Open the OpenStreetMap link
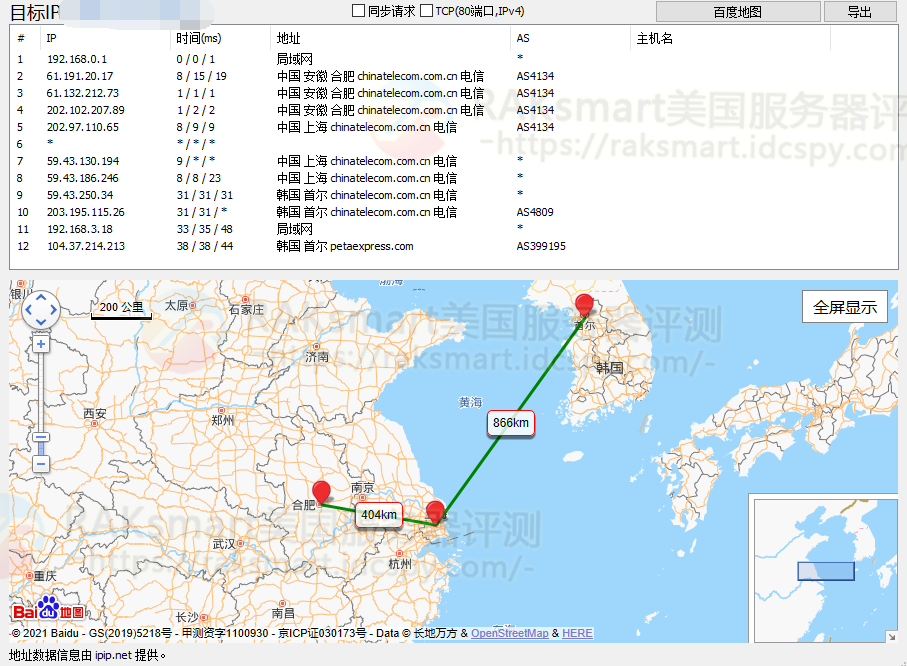 coord(510,633)
